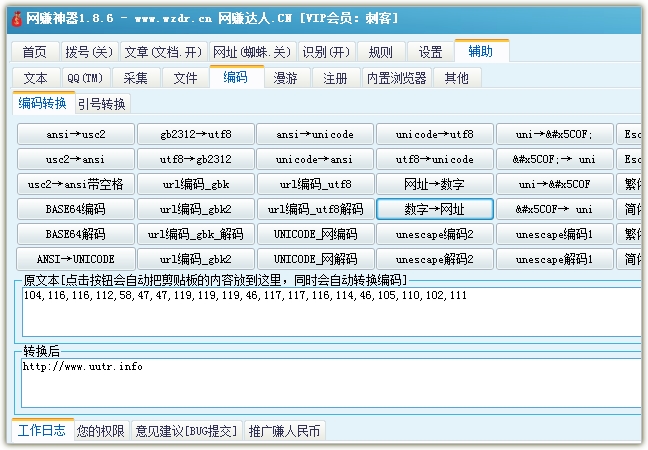Open 推广赚人民币 bottom tab
Screen dimensions: 648x450
pos(284,431)
